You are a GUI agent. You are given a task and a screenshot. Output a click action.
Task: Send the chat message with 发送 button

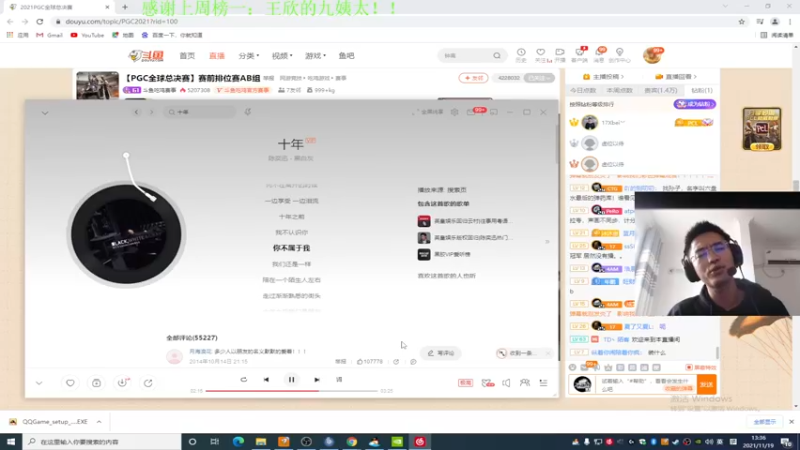[x=706, y=384]
